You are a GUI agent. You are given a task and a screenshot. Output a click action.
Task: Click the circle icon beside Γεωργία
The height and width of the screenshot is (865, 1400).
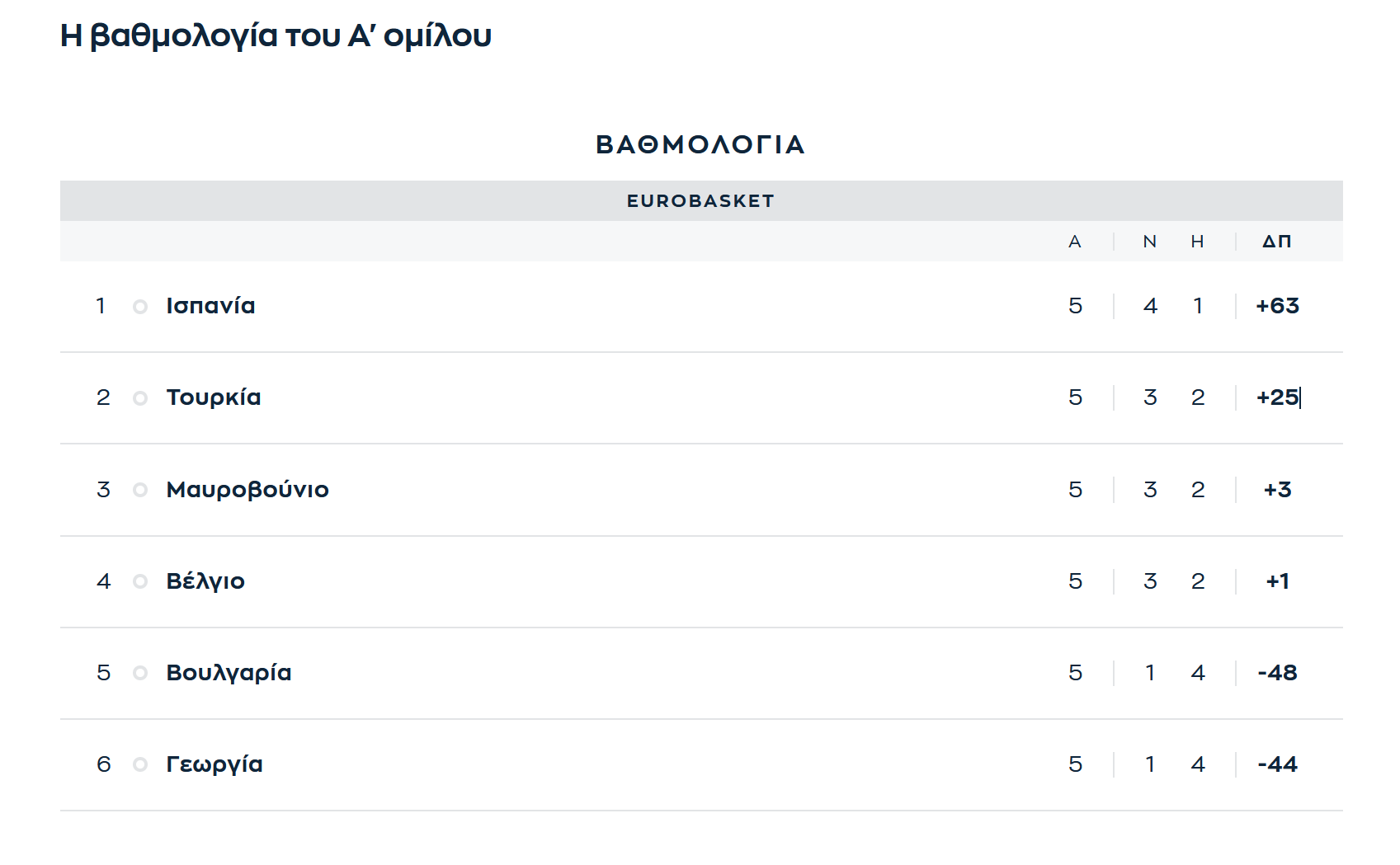point(140,764)
